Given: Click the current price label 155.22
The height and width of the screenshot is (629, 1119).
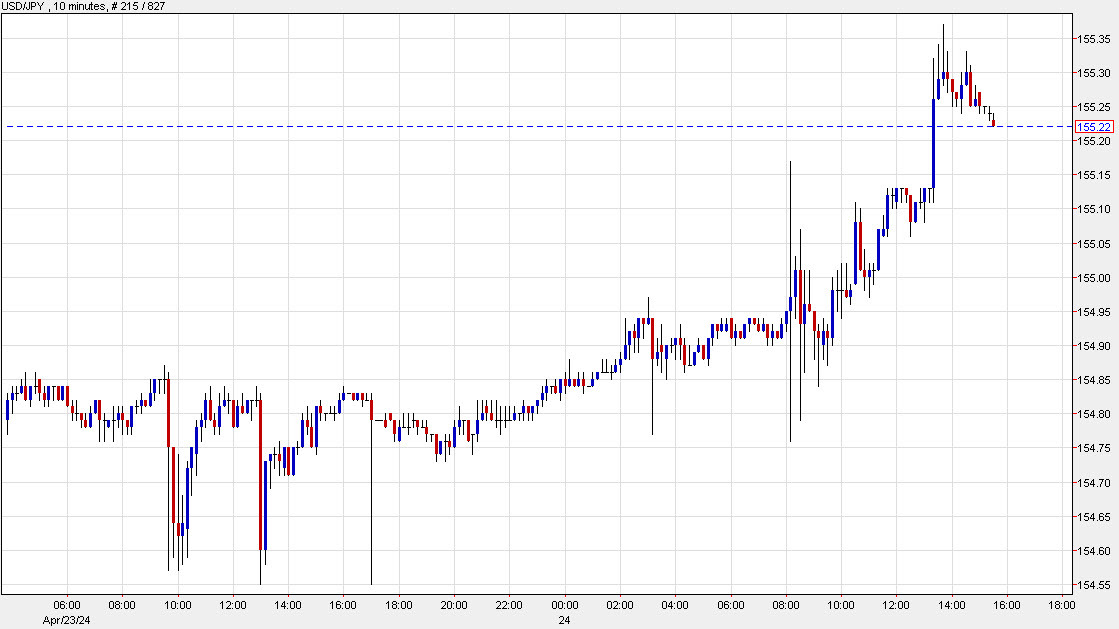Looking at the screenshot, I should [x=1094, y=127].
